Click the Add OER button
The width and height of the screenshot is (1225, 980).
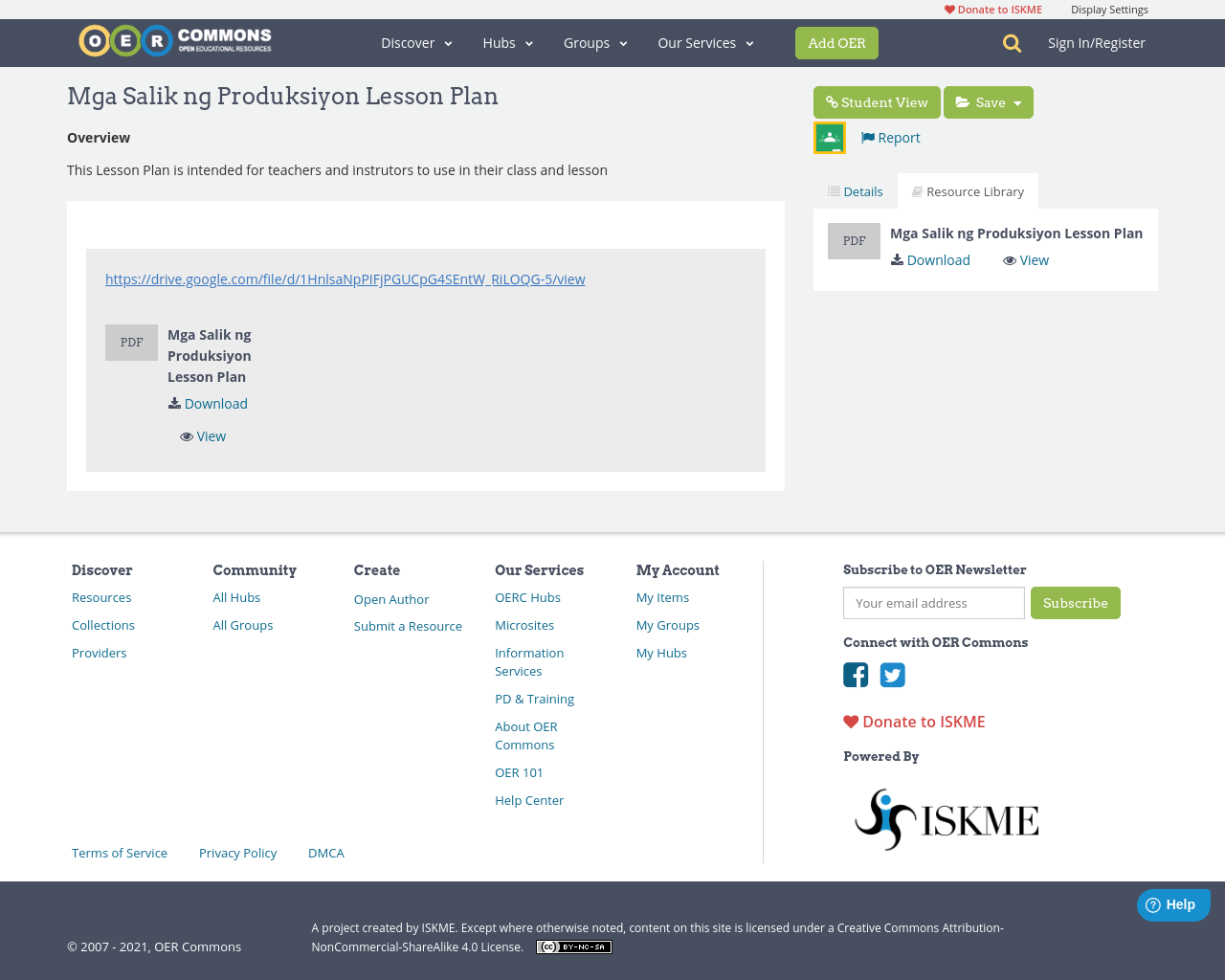tap(836, 43)
